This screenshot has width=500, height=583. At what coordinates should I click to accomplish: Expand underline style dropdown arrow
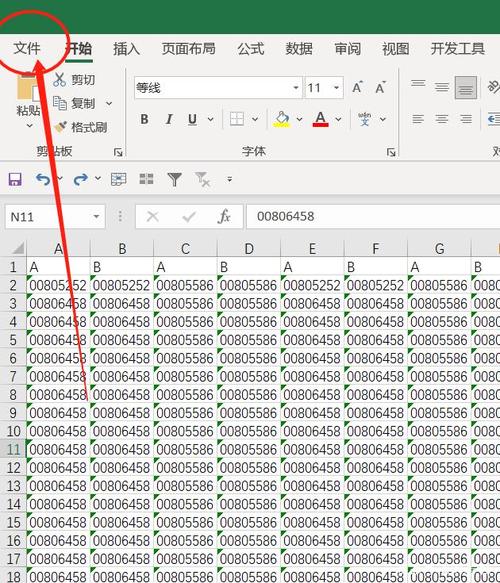[210, 119]
